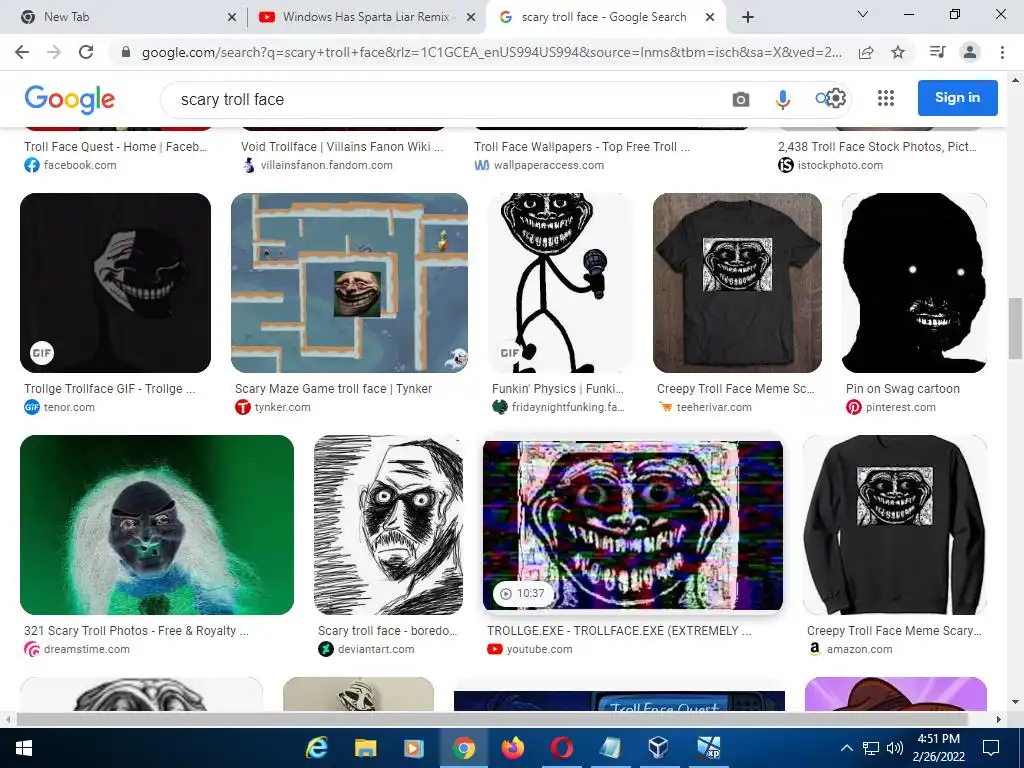Launch Internet Explorer from taskbar

click(317, 748)
